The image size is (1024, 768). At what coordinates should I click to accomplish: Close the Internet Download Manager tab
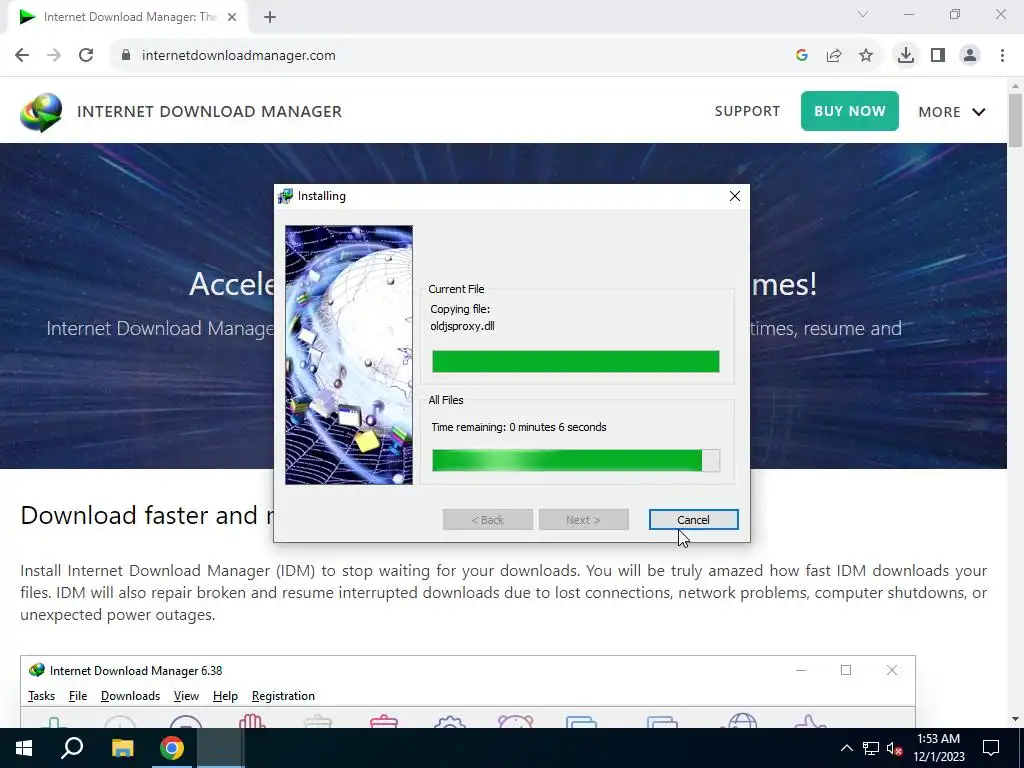click(232, 17)
